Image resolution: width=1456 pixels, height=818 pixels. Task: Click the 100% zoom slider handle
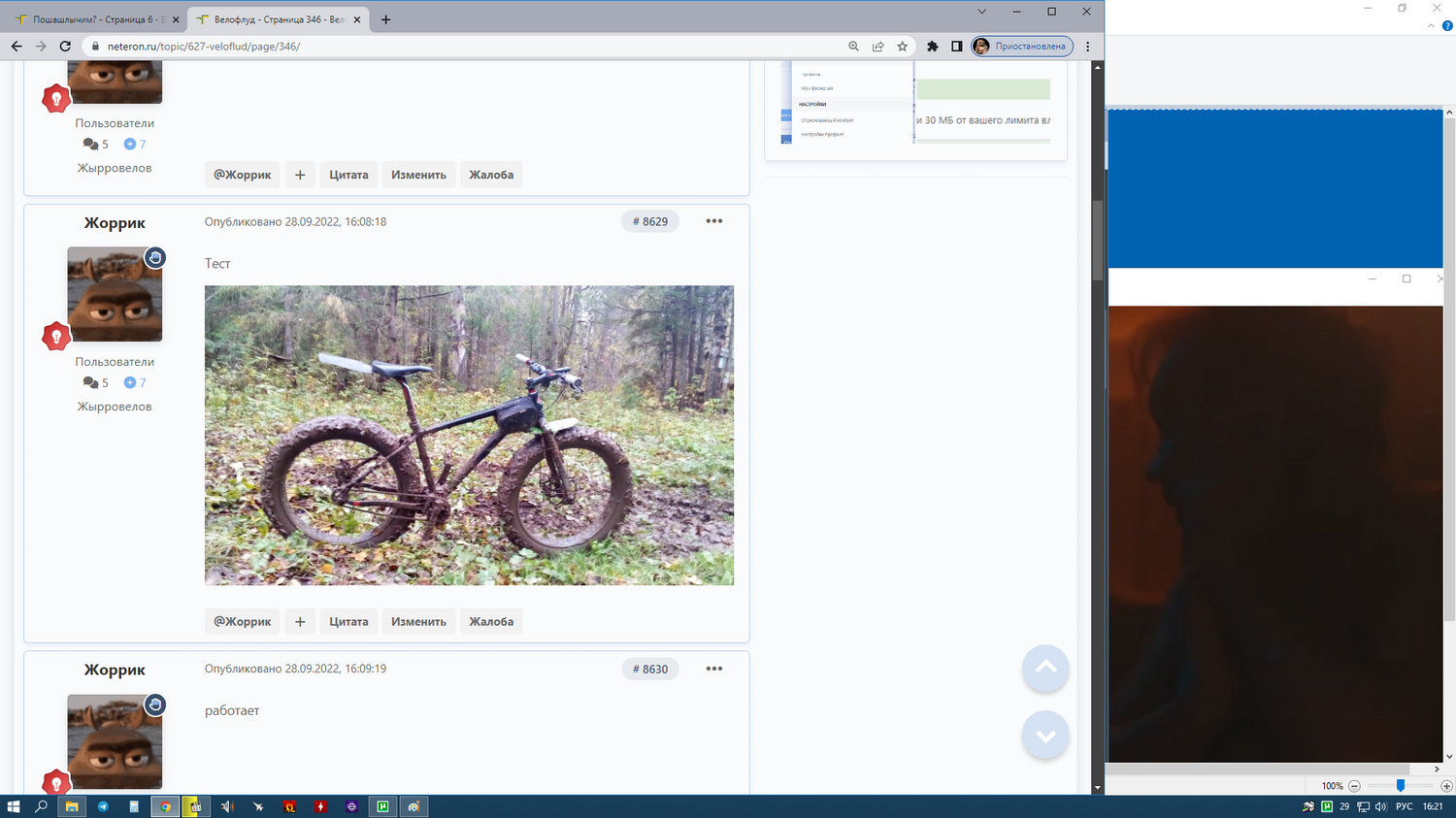[x=1401, y=786]
